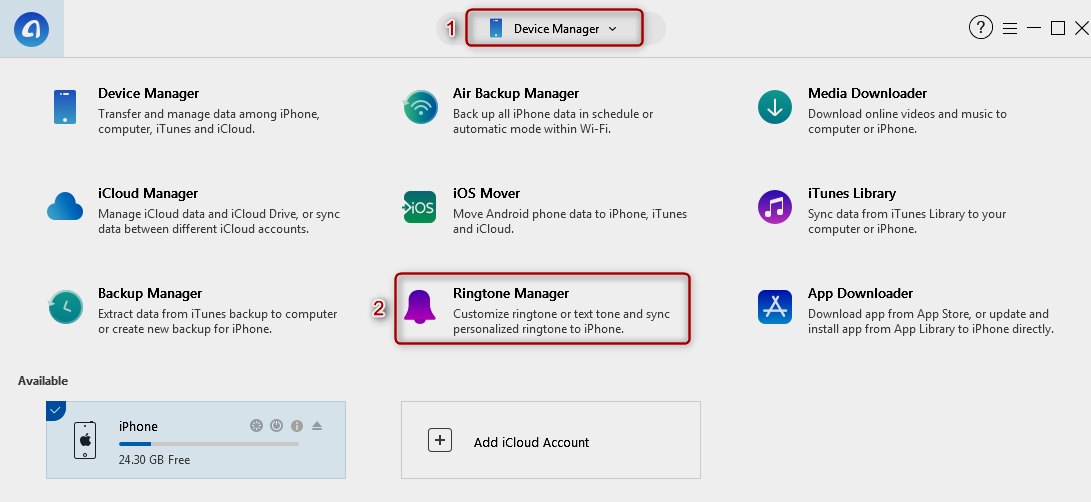Open Device Manager title in grid
The height and width of the screenshot is (502, 1091).
tap(148, 93)
